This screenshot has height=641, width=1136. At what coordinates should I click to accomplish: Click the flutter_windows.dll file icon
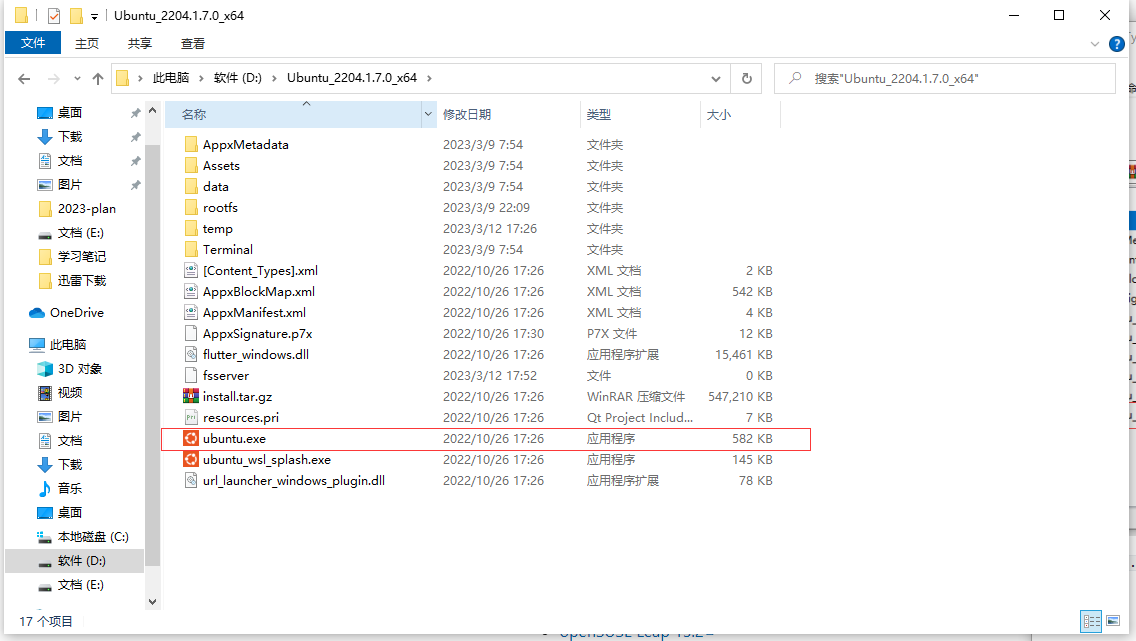191,354
